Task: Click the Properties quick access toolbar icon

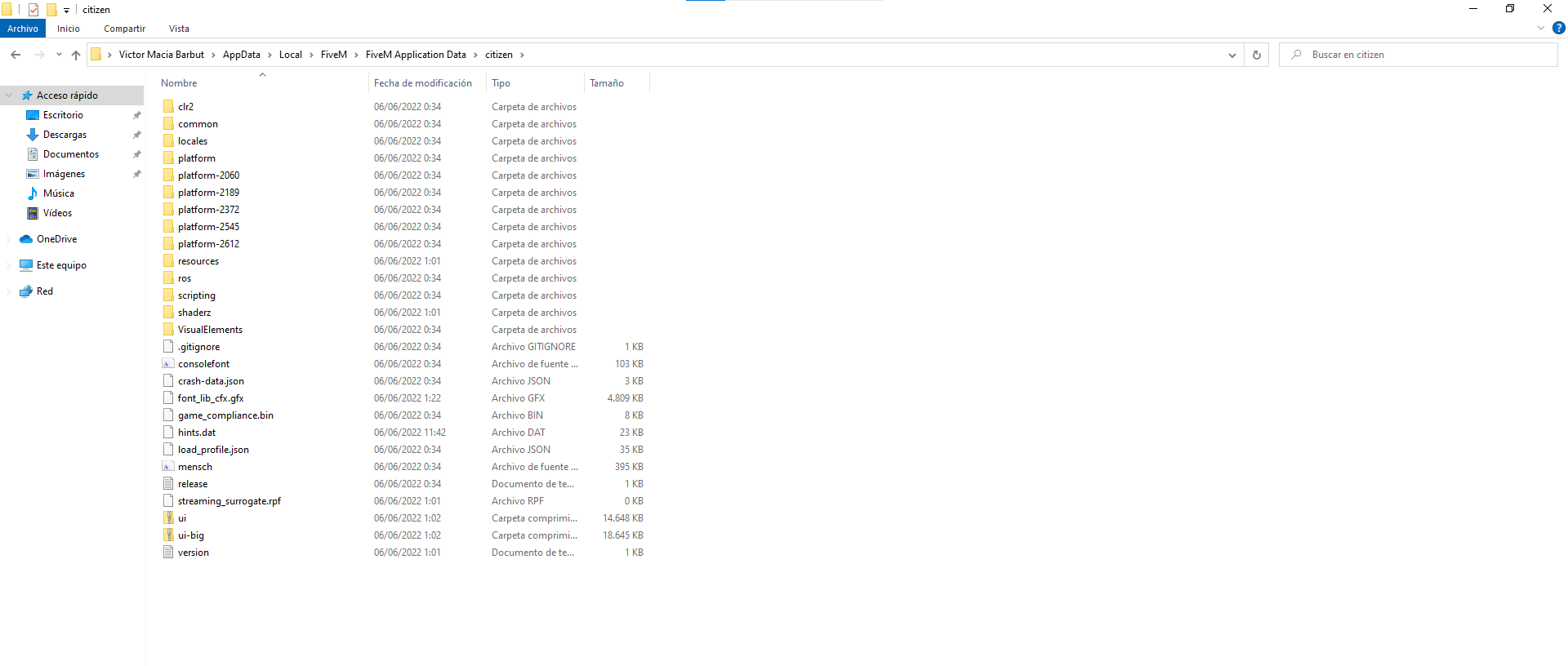Action: (33, 10)
